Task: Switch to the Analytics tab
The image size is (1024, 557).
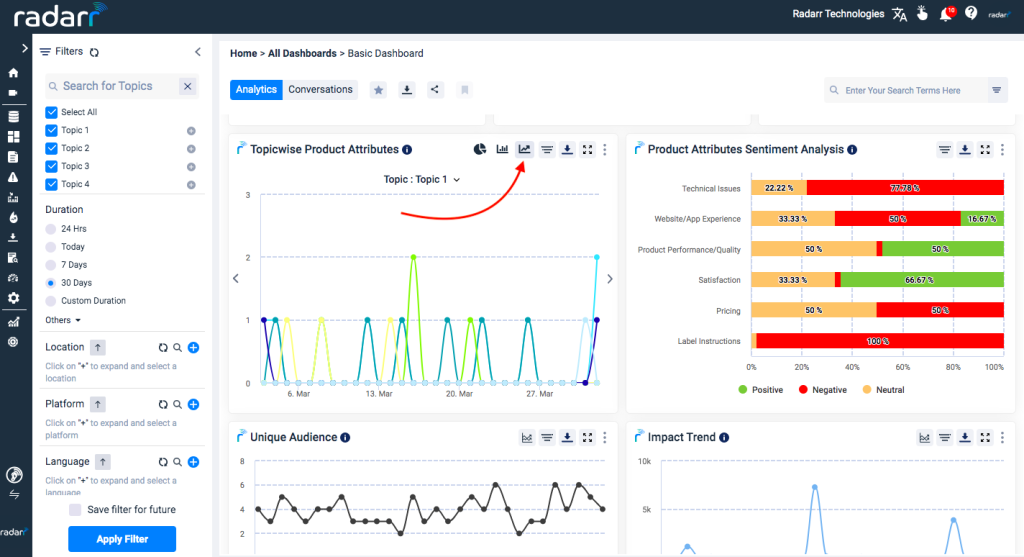Action: [x=256, y=89]
